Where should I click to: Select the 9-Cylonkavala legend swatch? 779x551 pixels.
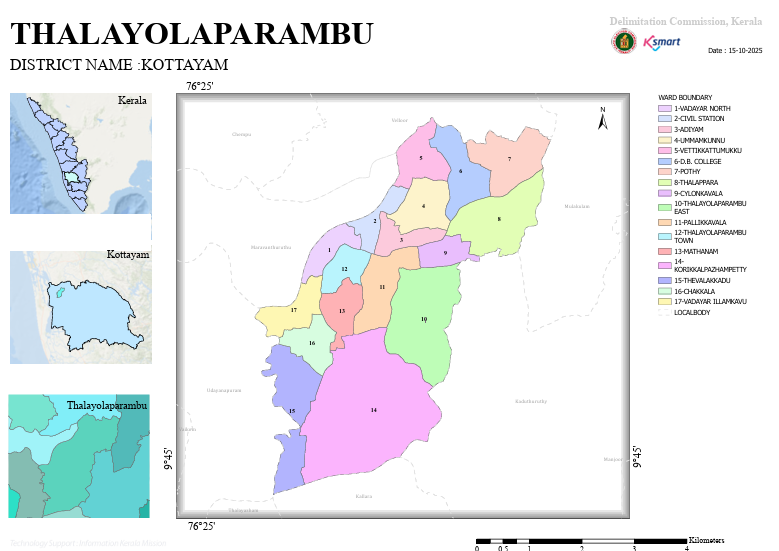tap(665, 193)
